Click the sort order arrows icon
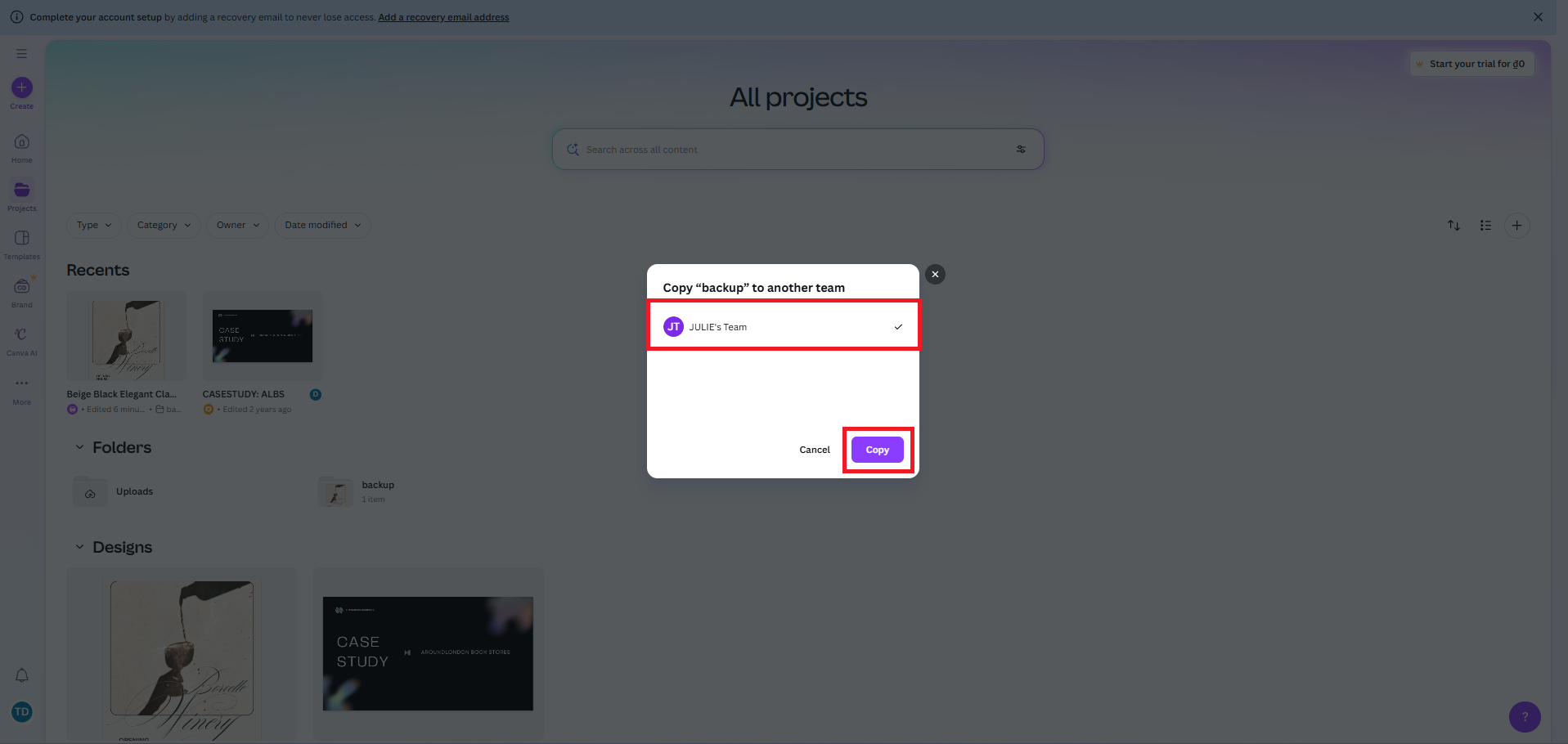The height and width of the screenshot is (744, 1568). click(x=1453, y=226)
